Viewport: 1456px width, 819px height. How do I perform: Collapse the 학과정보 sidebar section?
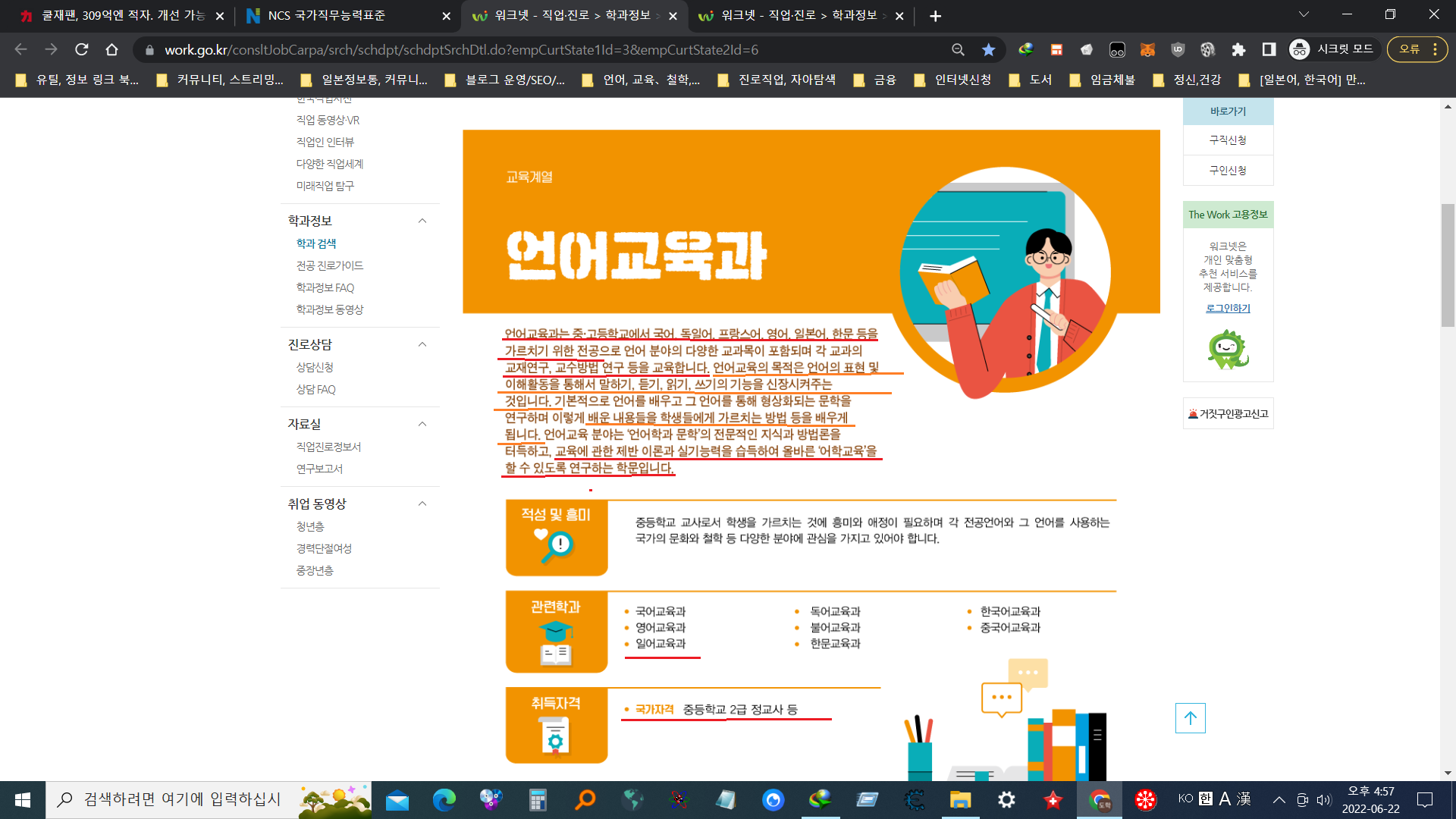point(422,221)
